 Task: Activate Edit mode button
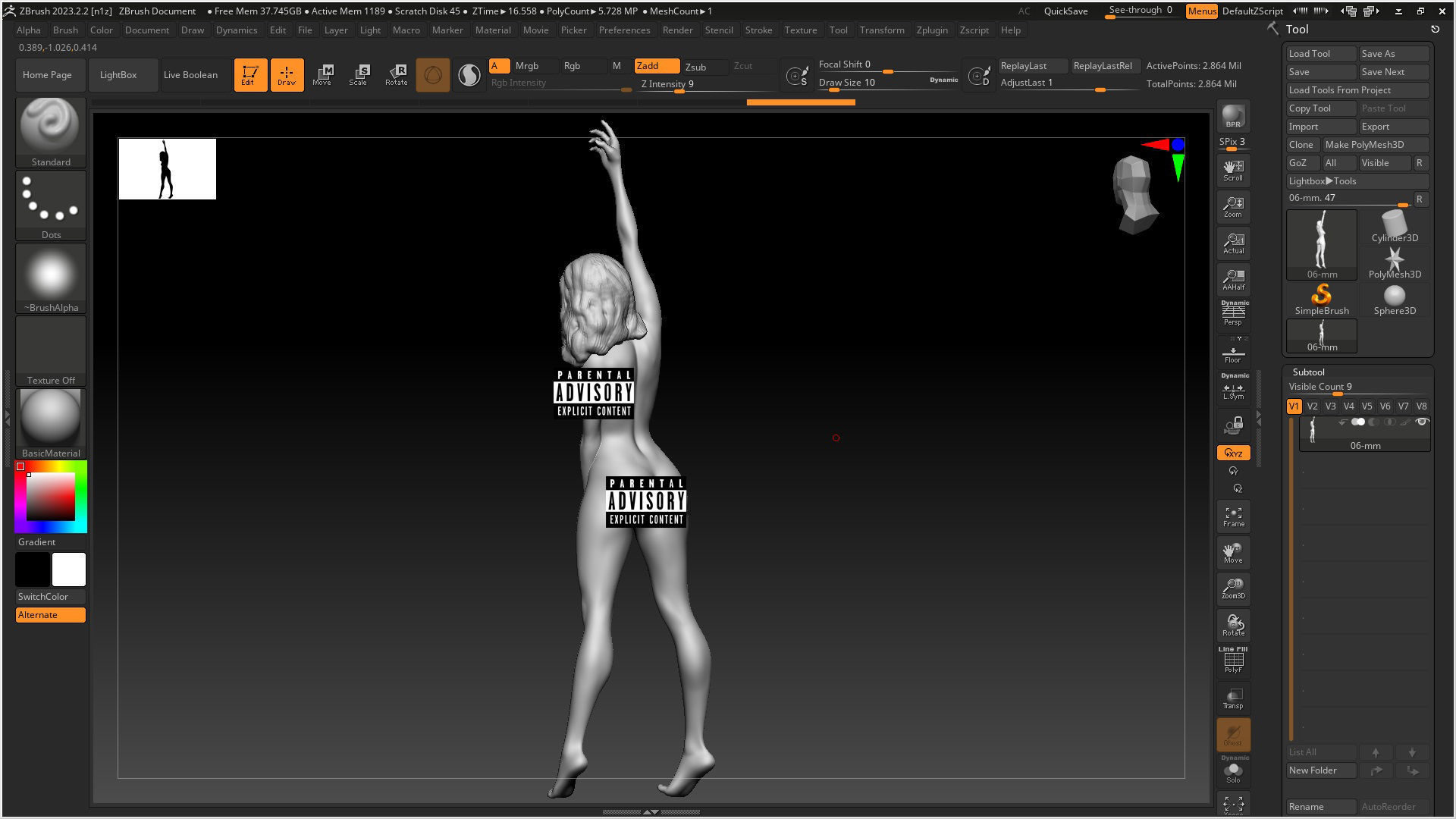coord(250,74)
